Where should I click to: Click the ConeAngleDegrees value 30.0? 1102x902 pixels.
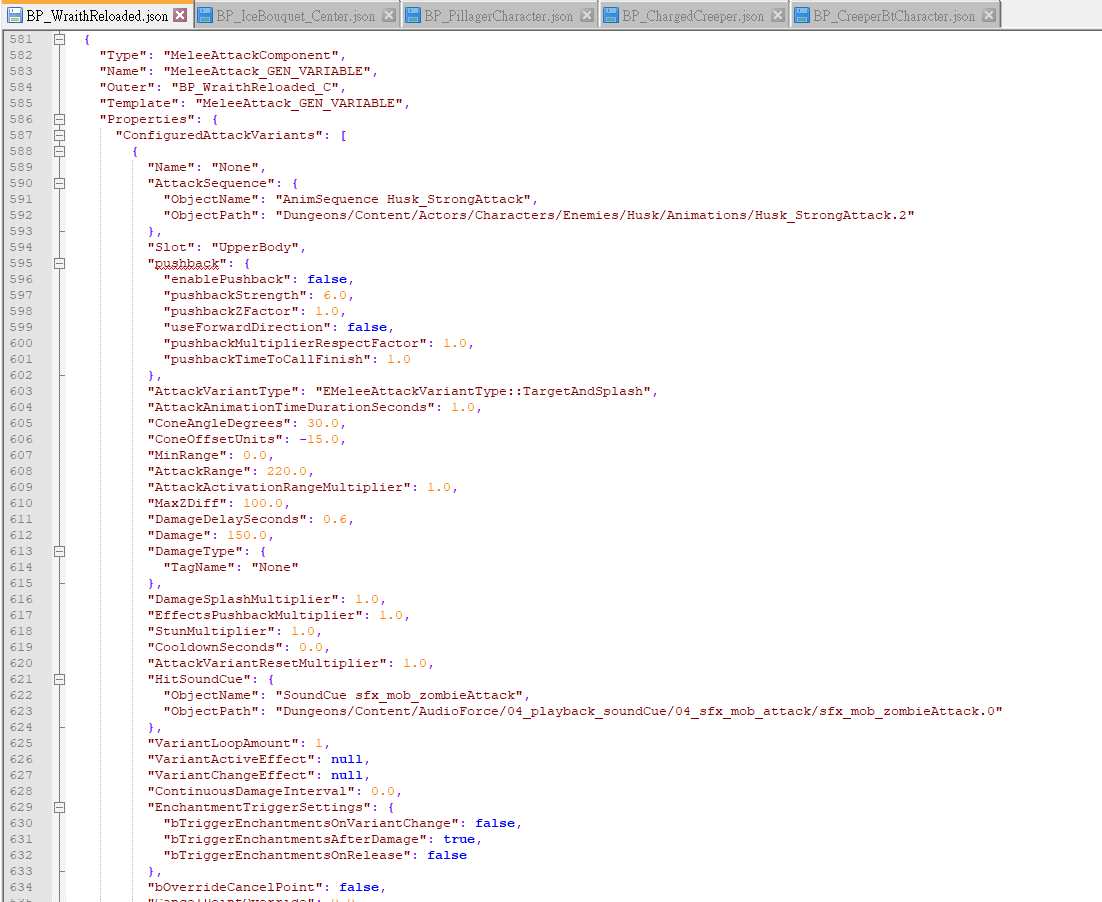click(x=323, y=423)
